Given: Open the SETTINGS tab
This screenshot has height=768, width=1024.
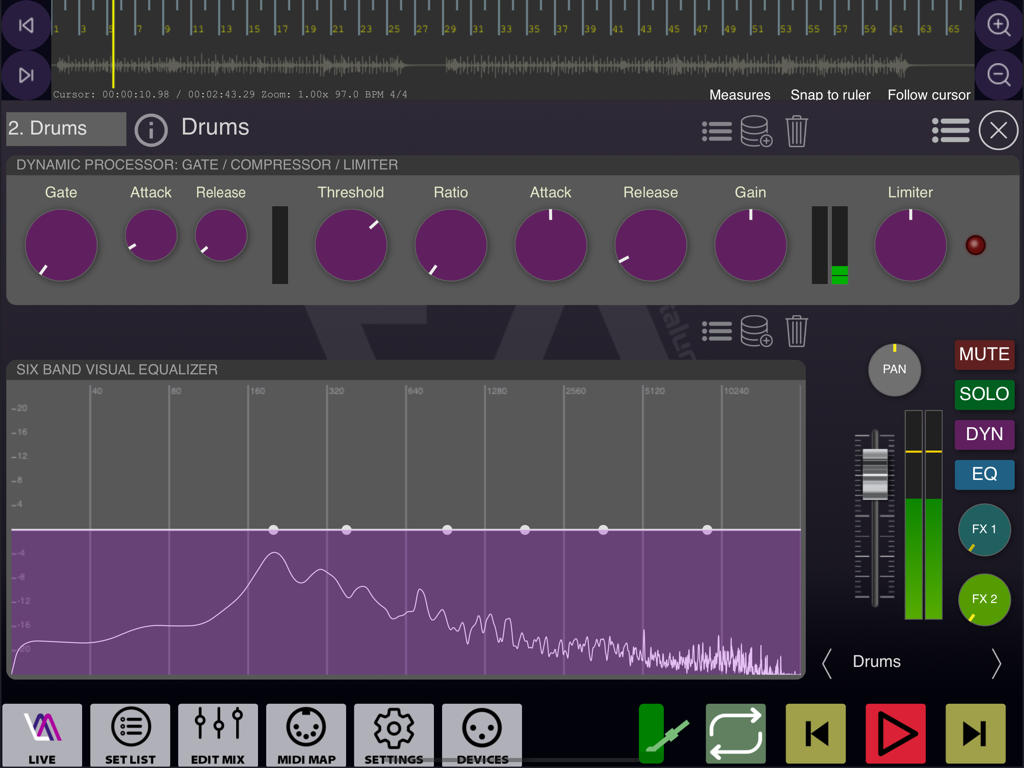Looking at the screenshot, I should click(394, 734).
